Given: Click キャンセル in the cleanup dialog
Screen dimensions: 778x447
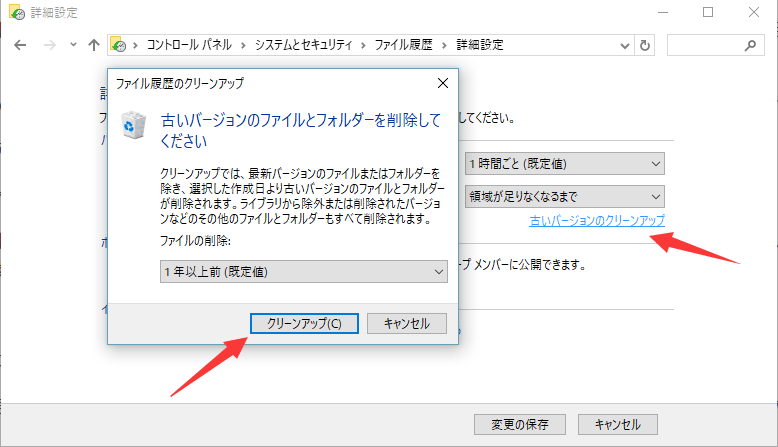Looking at the screenshot, I should pyautogui.click(x=406, y=323).
